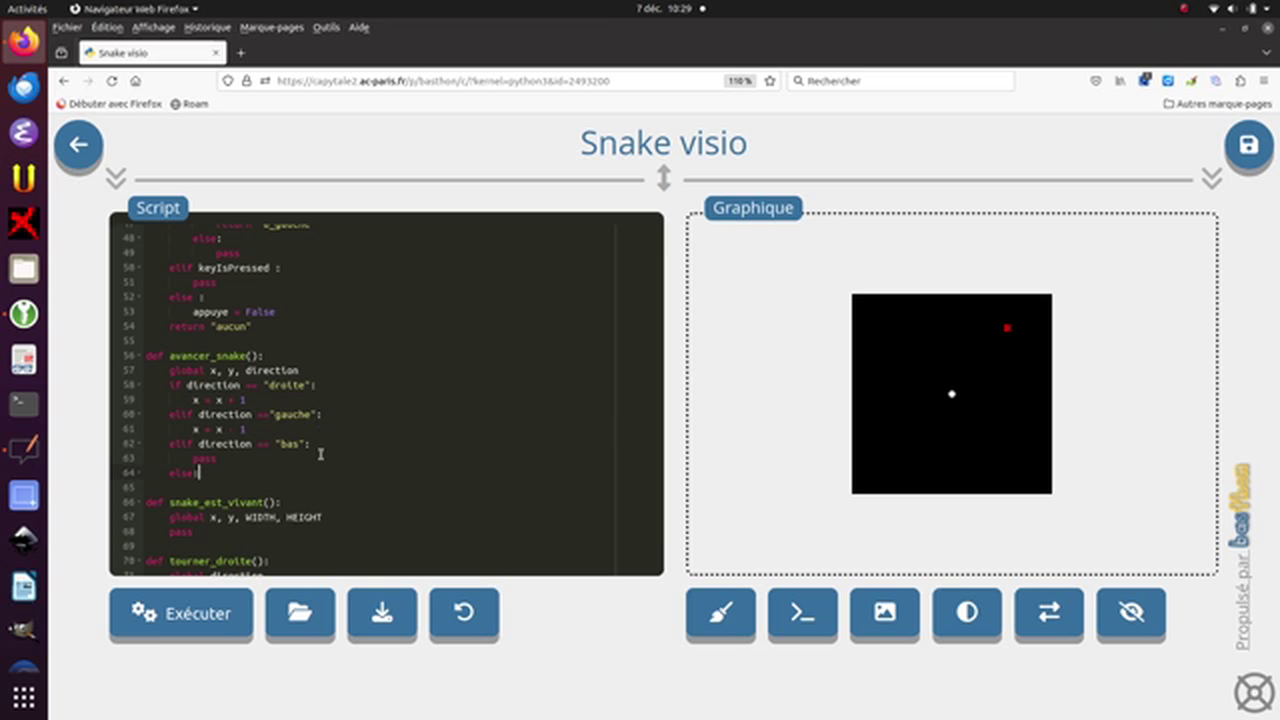Download the script via the download icon
This screenshot has height=720, width=1280.
point(381,613)
